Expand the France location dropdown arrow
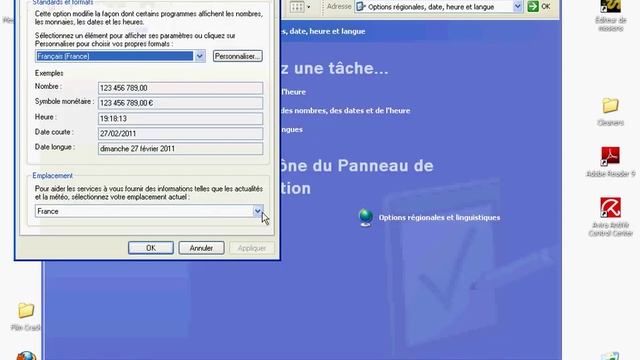The height and width of the screenshot is (360, 640). point(258,211)
